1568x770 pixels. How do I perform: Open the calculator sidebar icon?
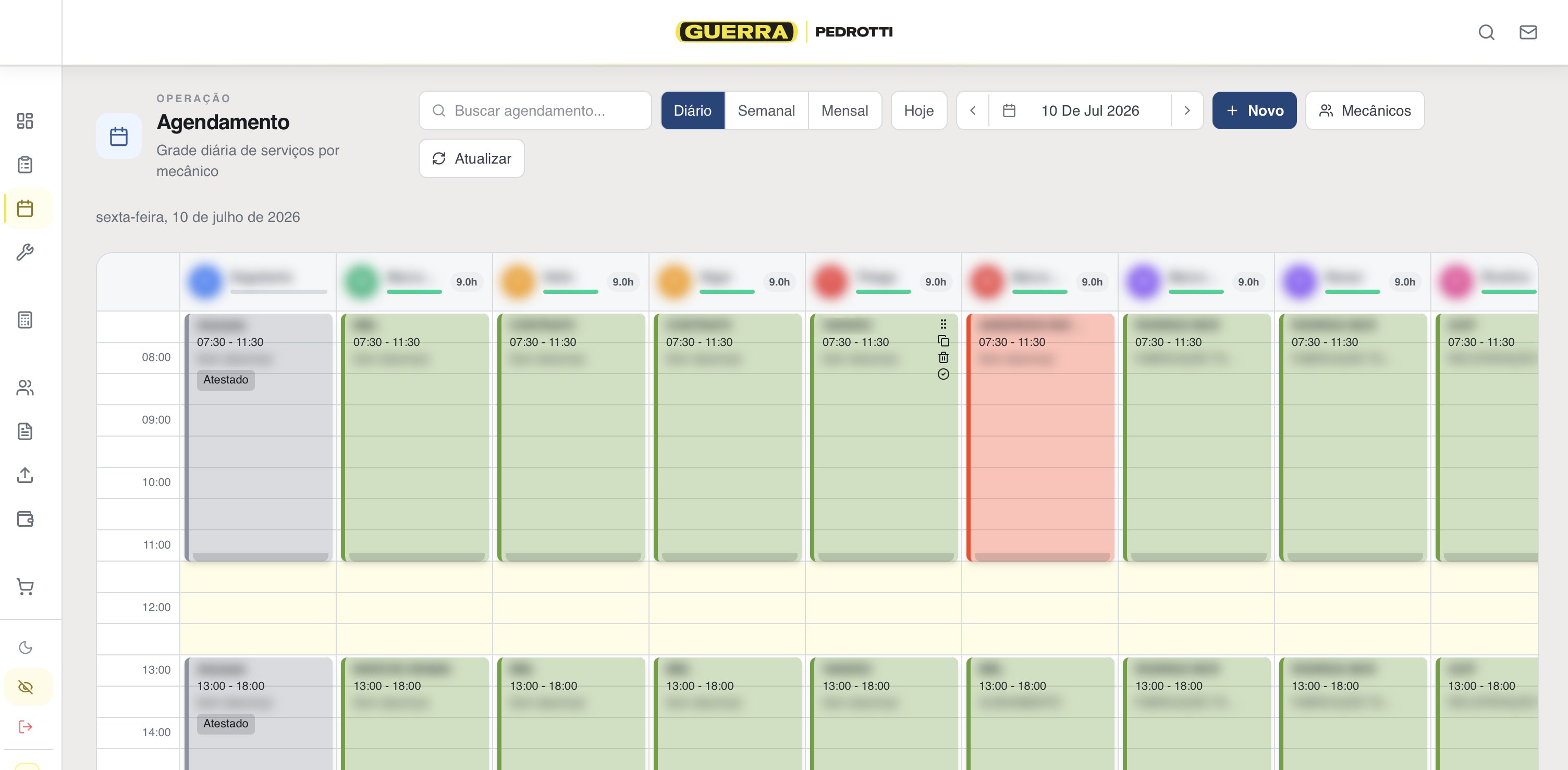(25, 320)
